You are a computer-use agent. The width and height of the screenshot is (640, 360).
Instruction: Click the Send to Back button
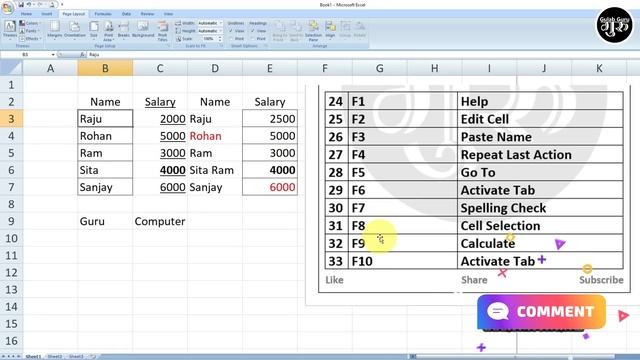(x=296, y=31)
